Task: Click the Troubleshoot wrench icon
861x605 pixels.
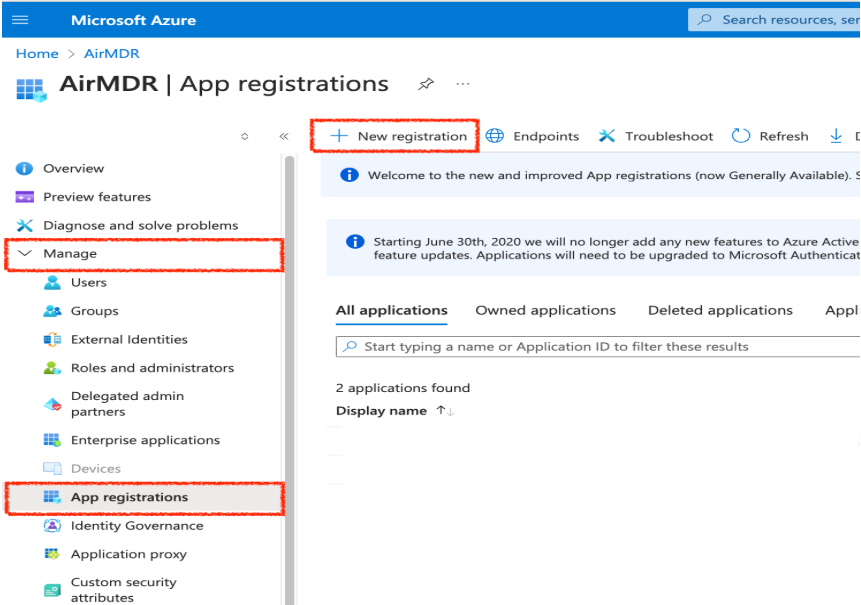Action: pyautogui.click(x=607, y=136)
